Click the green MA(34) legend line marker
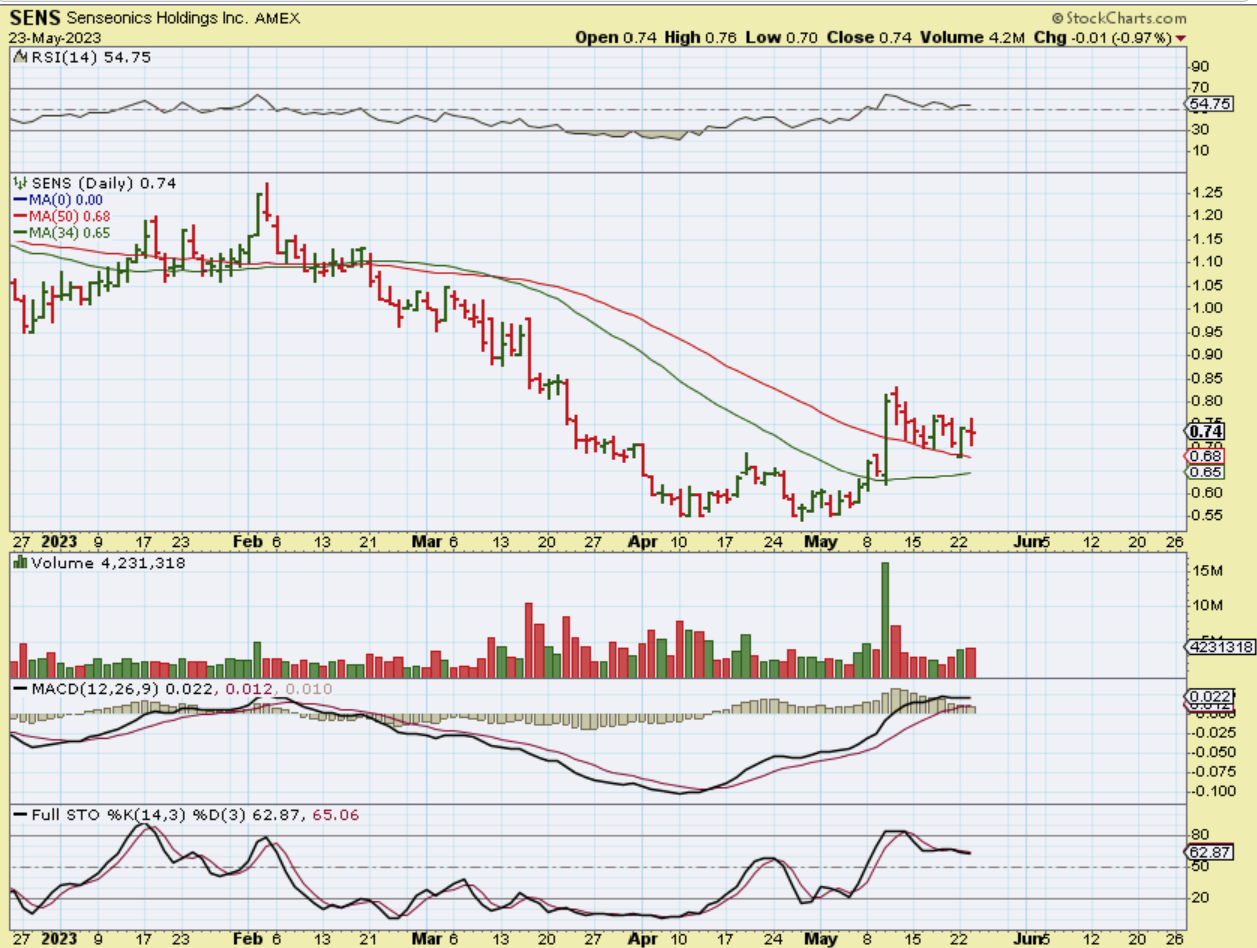Viewport: 1257px width, 948px height. (x=20, y=232)
